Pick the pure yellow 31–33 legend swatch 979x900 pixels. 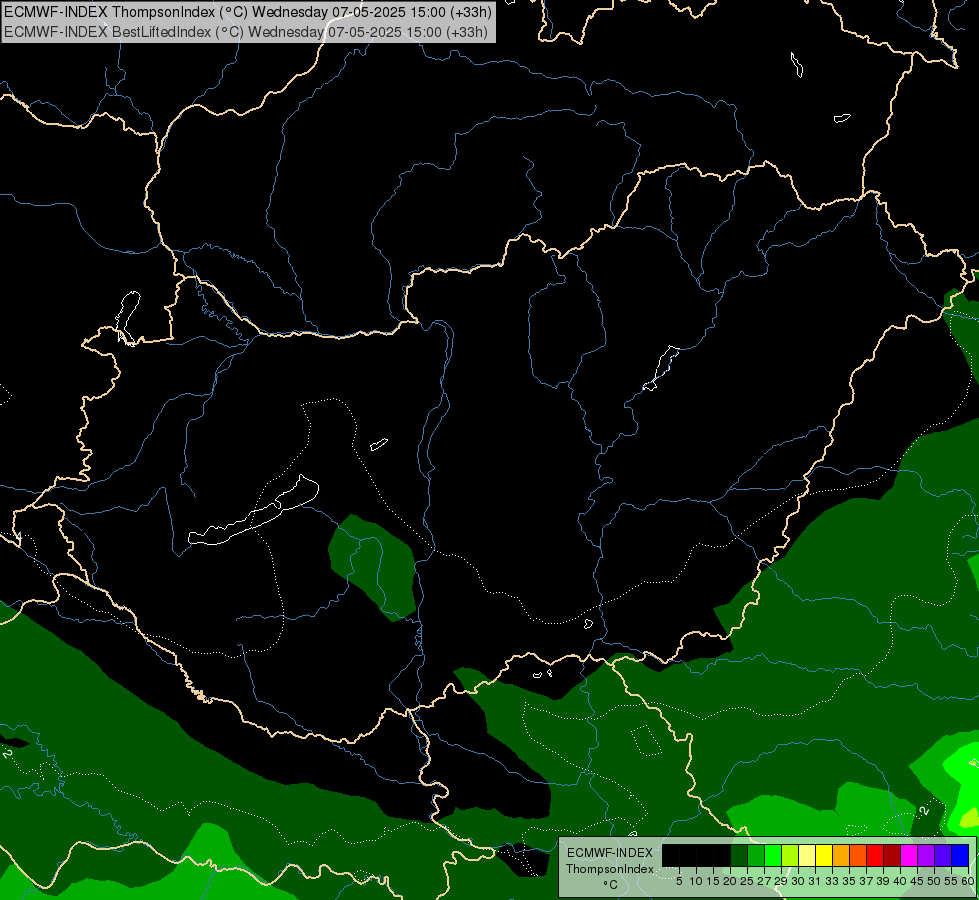point(824,855)
